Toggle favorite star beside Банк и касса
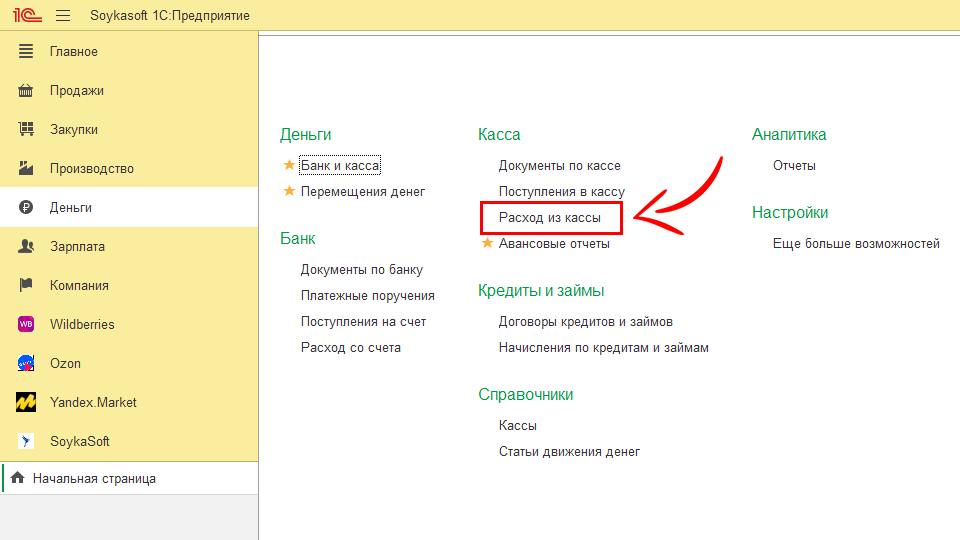This screenshot has height=540, width=960. click(x=289, y=165)
